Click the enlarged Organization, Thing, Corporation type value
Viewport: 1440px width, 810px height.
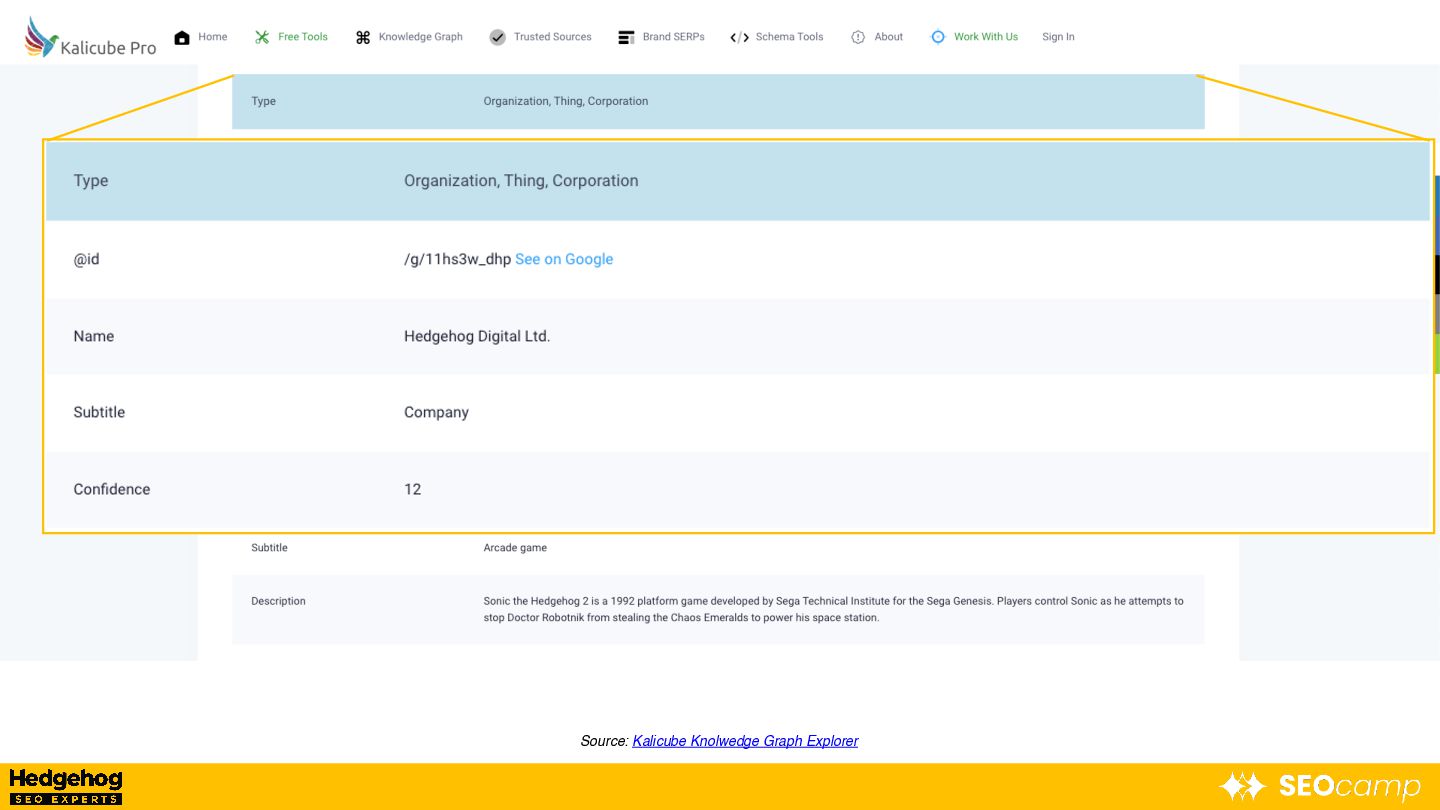[521, 181]
